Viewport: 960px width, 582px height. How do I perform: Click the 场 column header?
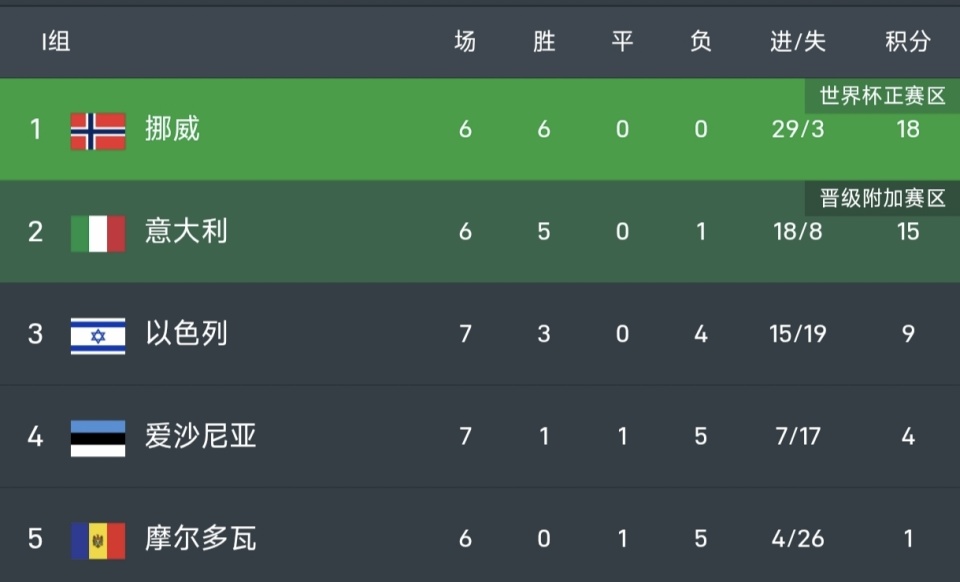coord(465,42)
